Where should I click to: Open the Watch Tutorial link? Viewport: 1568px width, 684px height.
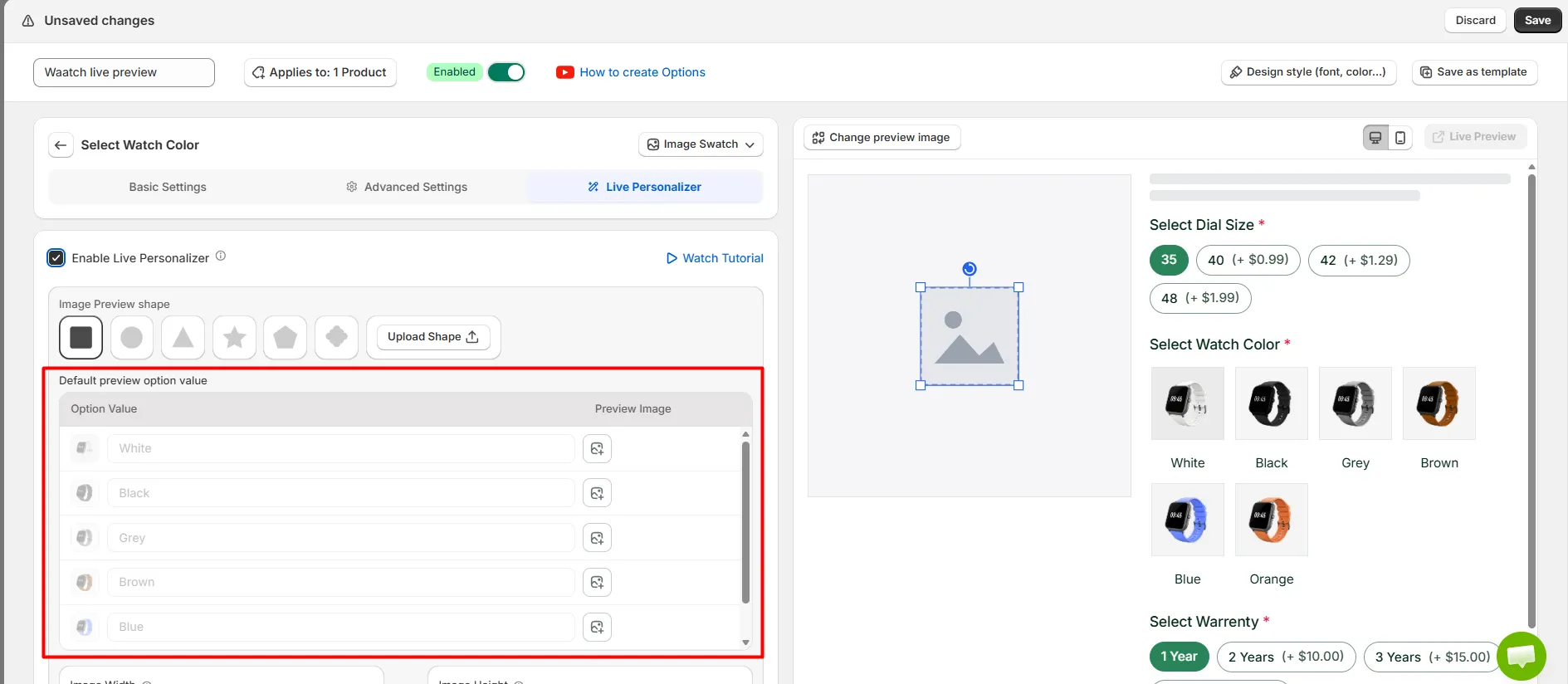tap(715, 258)
